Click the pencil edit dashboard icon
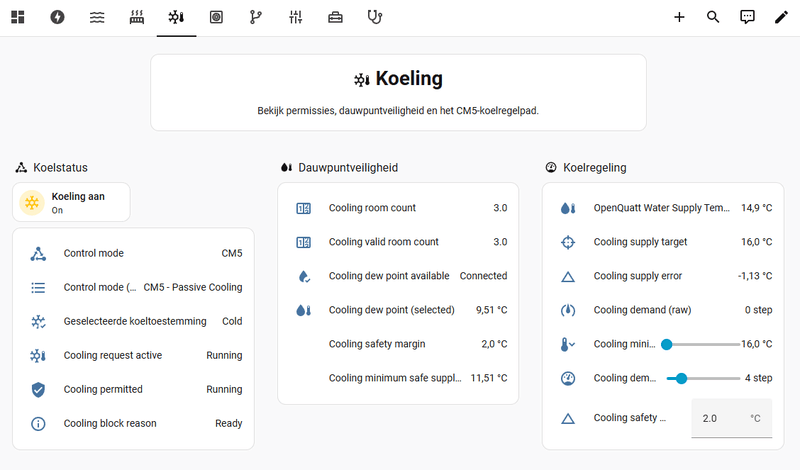 coord(782,17)
